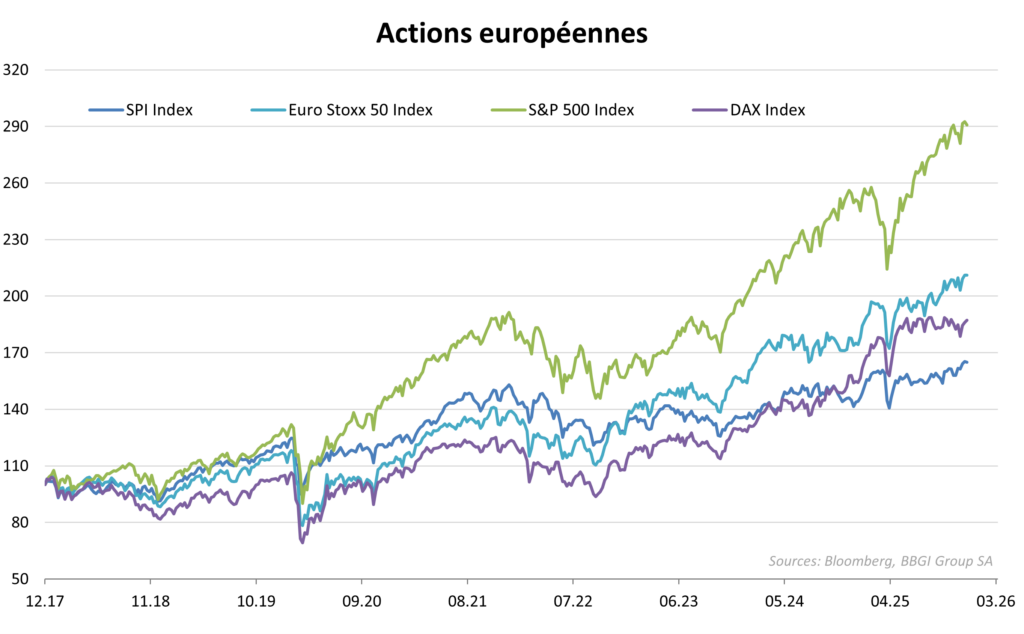Viewport: 1024px width, 634px height.
Task: Click the SPI Index legend line swatch
Action: tap(104, 110)
